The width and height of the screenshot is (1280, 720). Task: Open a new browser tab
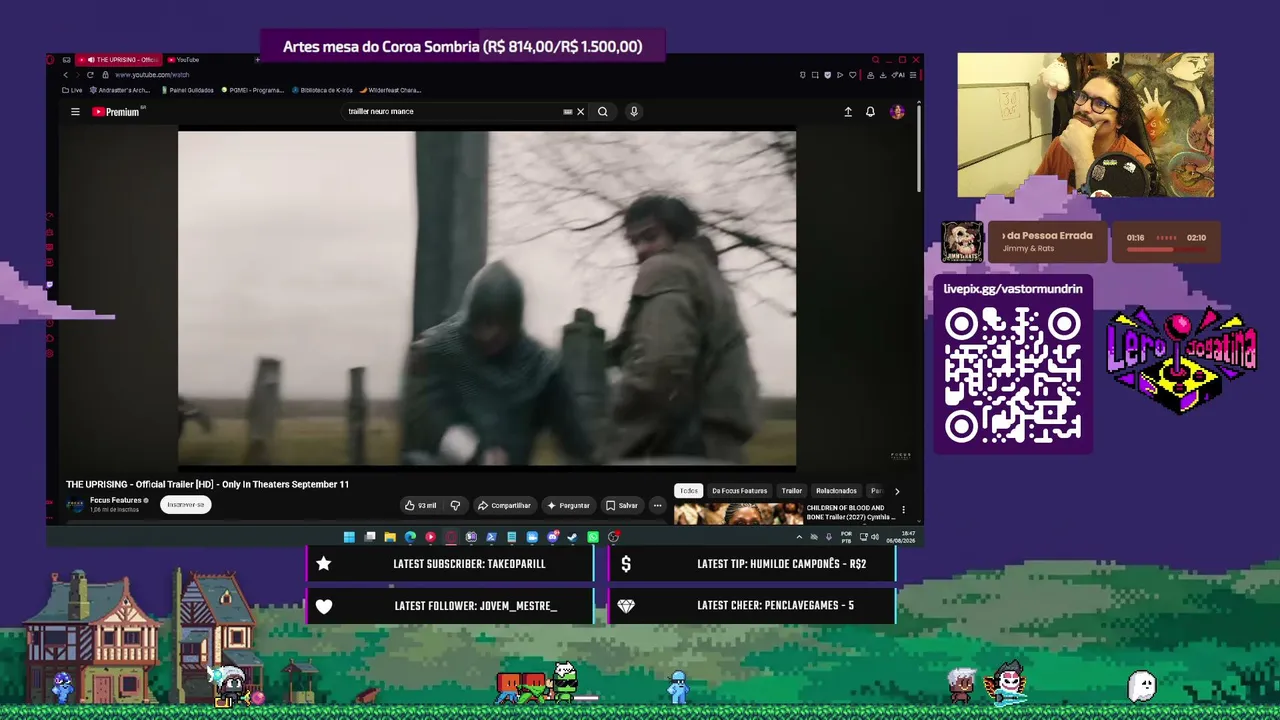257,60
